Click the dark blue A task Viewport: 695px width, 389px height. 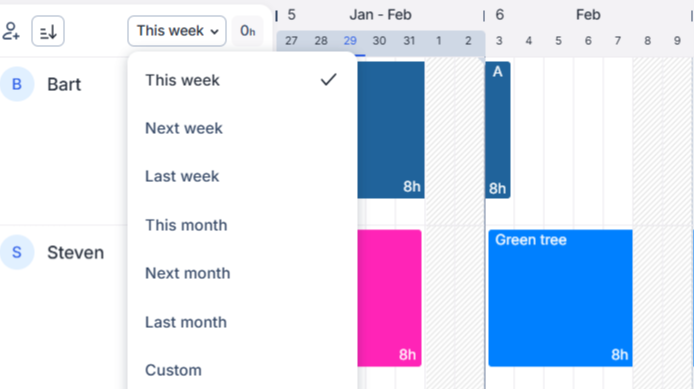498,130
